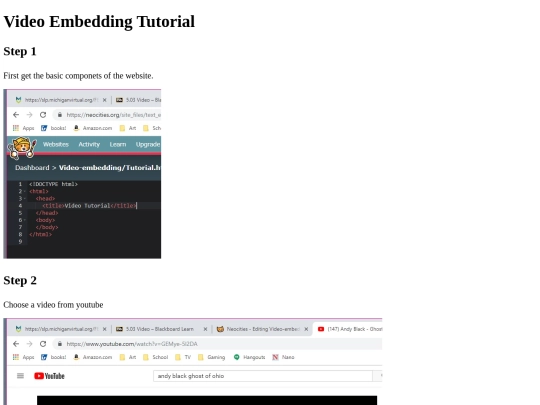Click the DOCTYPE html code line
Viewport: 540px width, 405px height.
(x=53, y=184)
